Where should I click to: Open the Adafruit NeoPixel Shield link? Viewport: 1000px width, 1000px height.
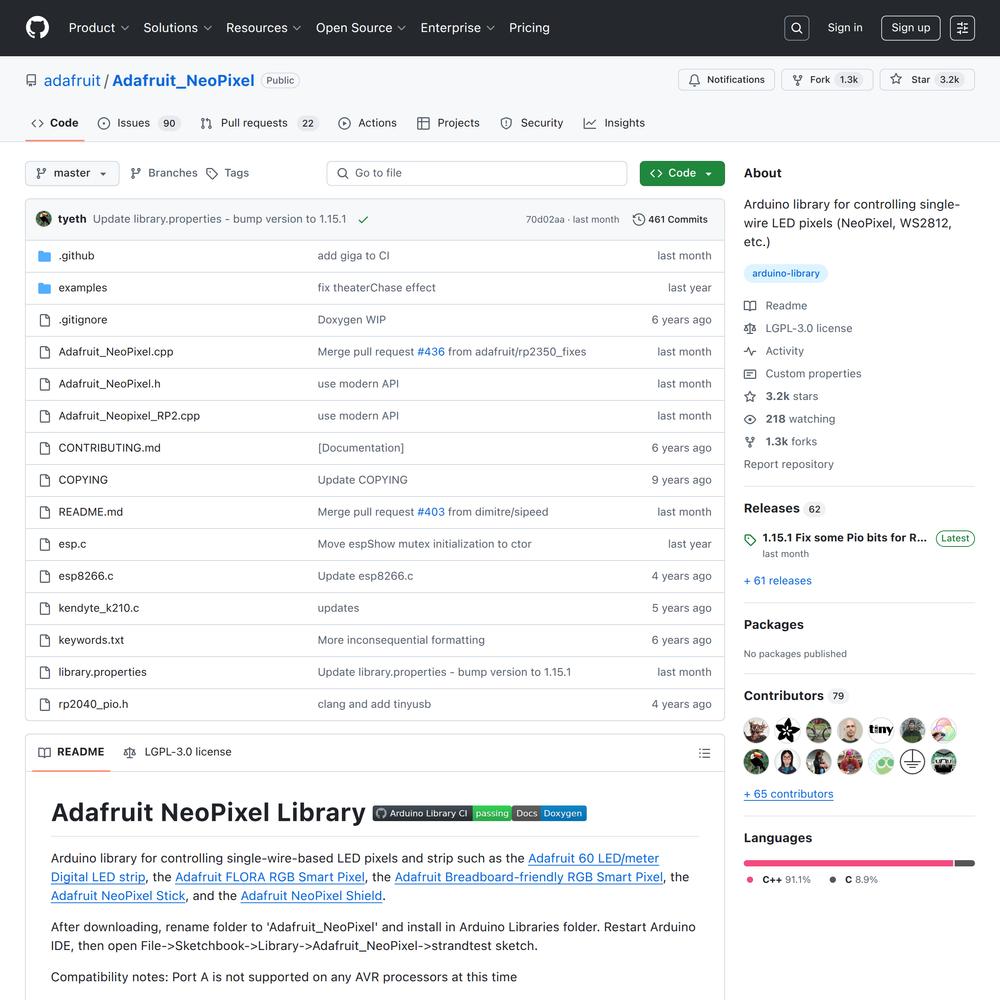tap(311, 896)
